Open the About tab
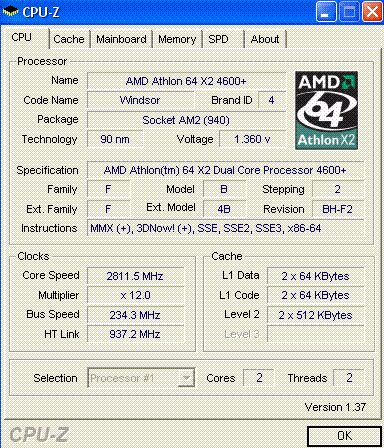The height and width of the screenshot is (448, 384). 265,39
